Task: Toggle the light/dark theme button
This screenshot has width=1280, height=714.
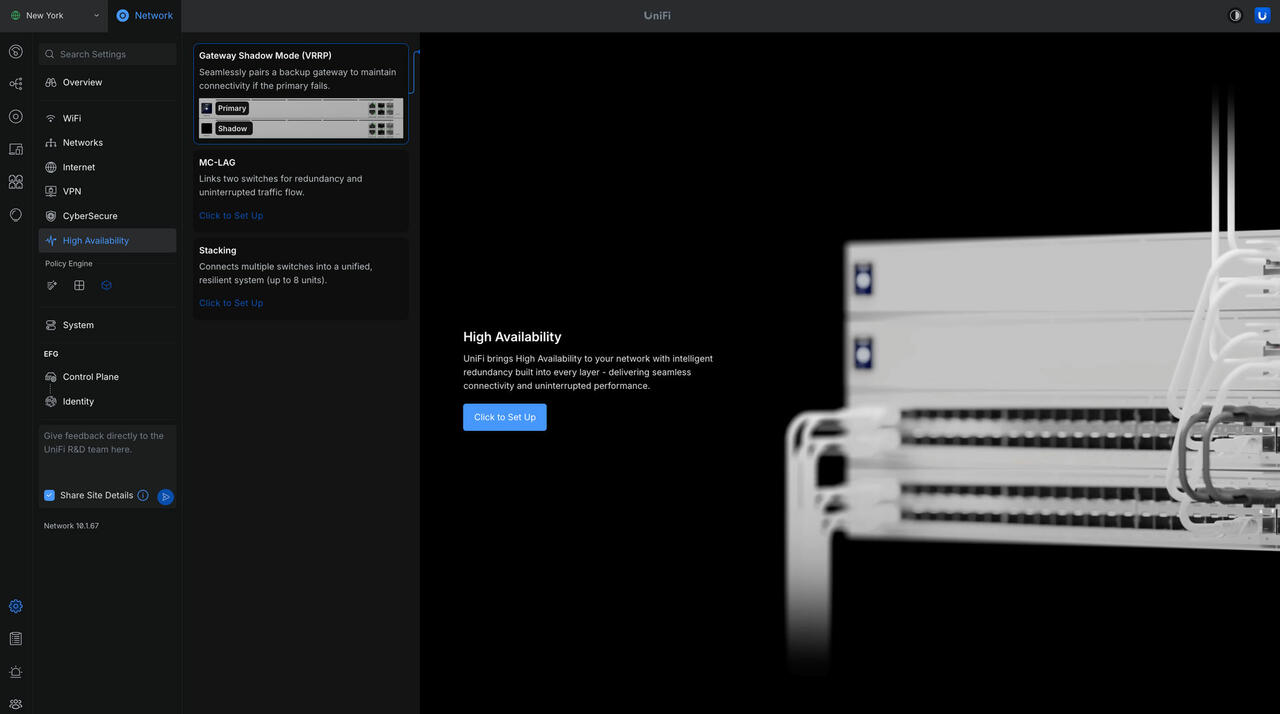Action: coord(1235,15)
